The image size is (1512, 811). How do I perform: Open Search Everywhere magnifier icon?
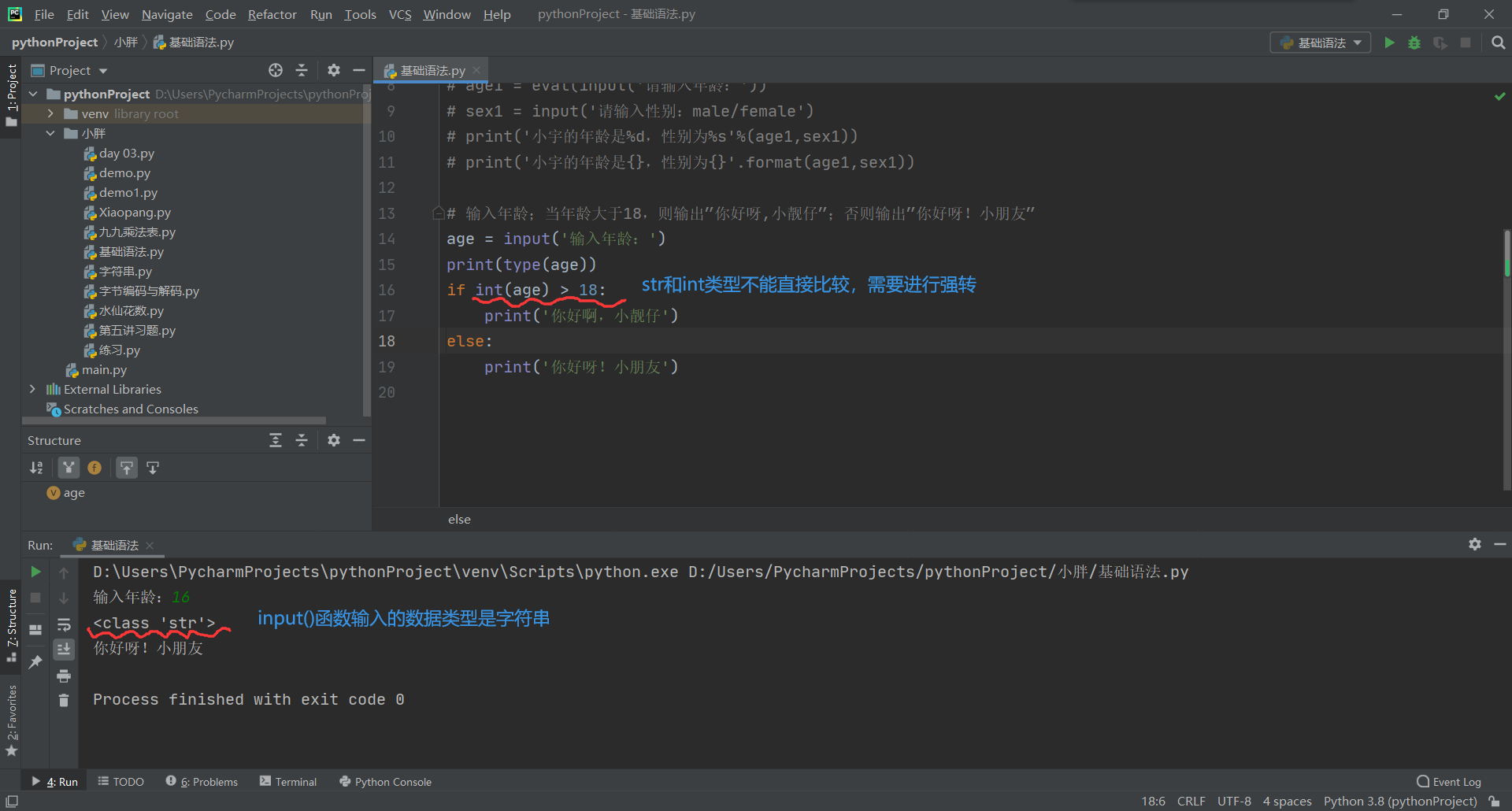click(1498, 43)
